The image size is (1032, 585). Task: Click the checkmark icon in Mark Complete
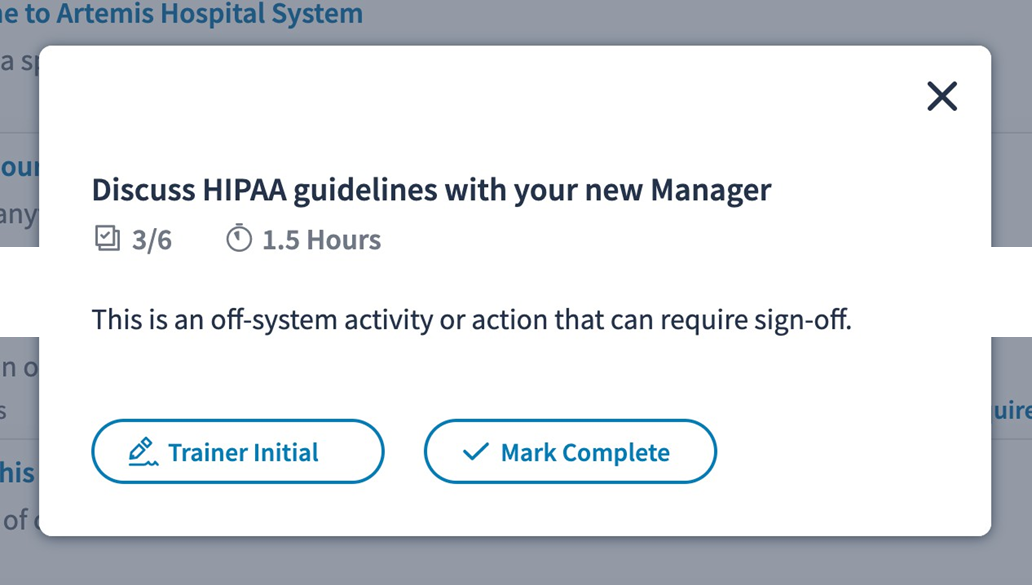pos(476,452)
